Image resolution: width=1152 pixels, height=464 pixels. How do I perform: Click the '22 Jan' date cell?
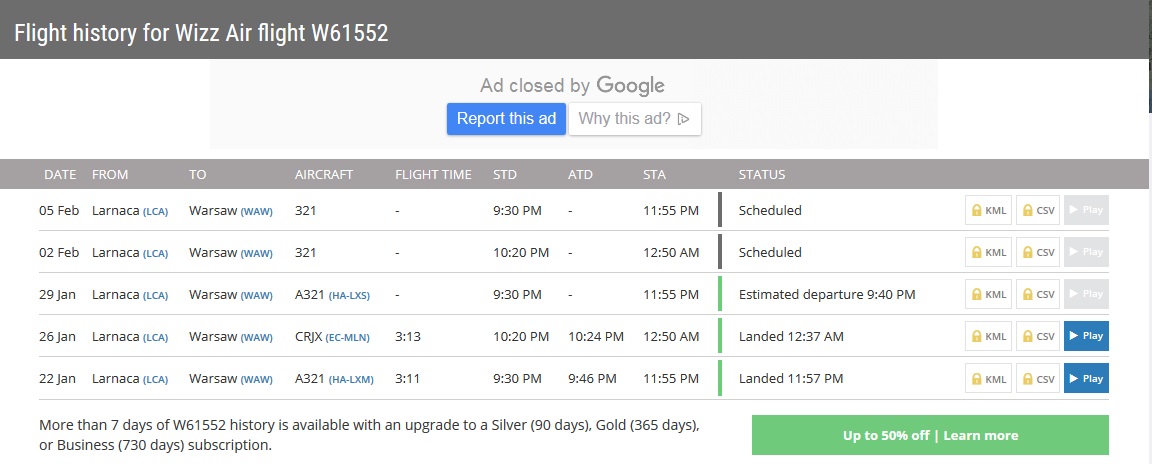pyautogui.click(x=57, y=379)
